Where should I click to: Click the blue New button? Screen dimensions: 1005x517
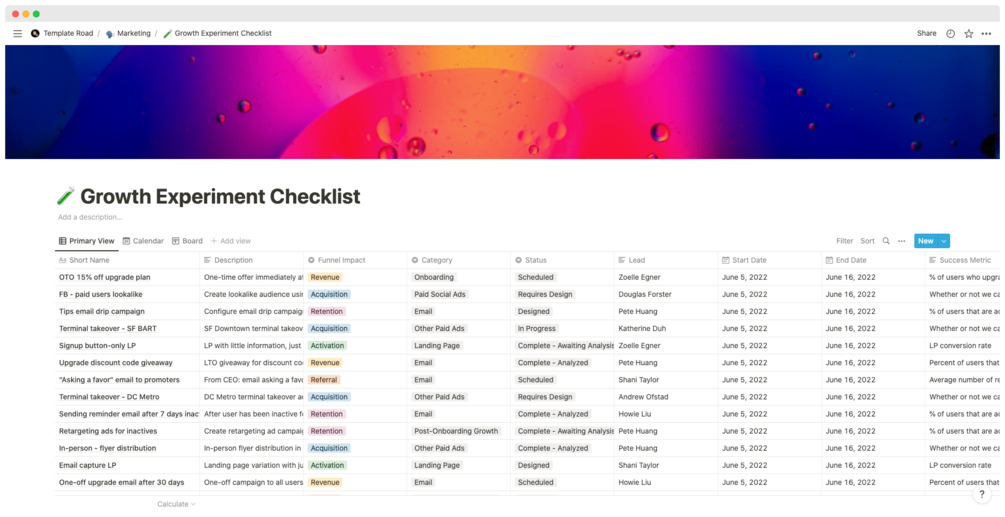[926, 241]
